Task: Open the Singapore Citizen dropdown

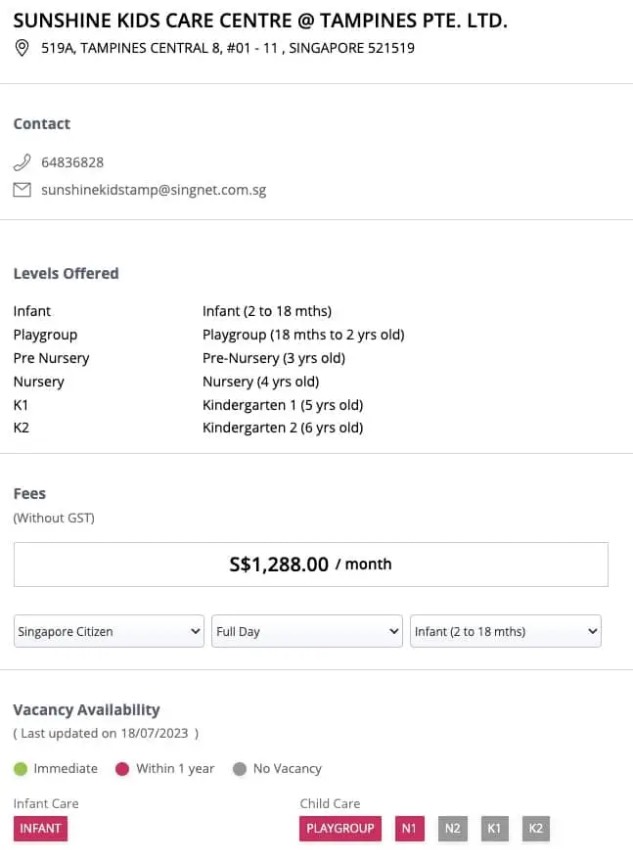Action: coord(109,631)
